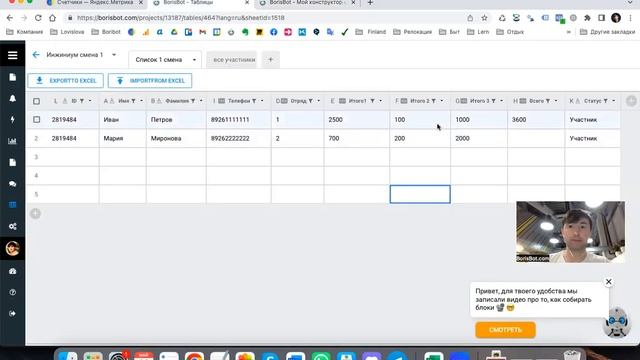This screenshot has width=640, height=360.
Task: Click the webcam video thumbnail
Action: point(570,231)
